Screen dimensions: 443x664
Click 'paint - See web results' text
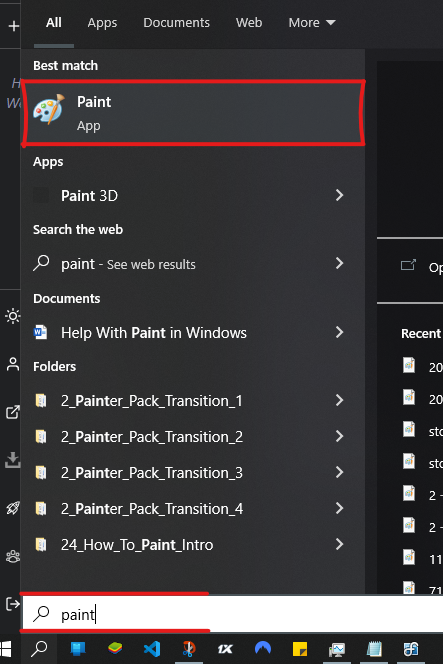point(128,264)
